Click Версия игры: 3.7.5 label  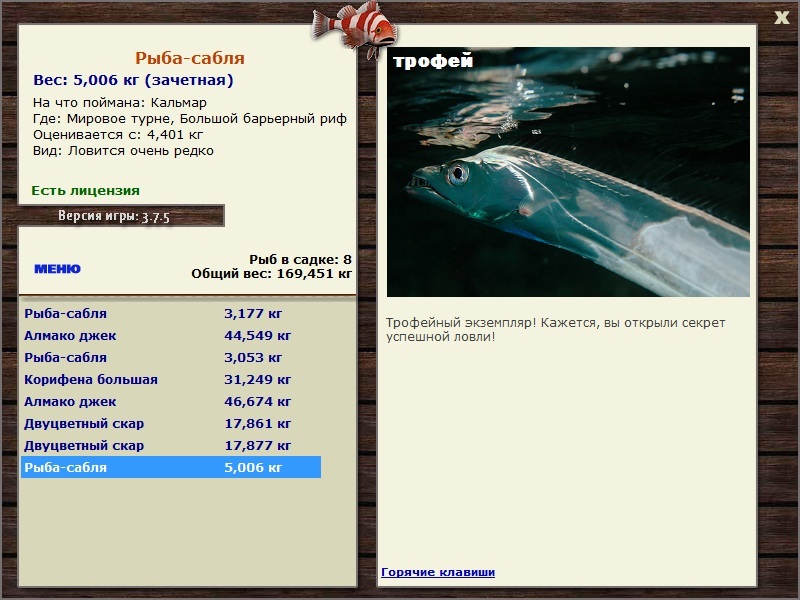point(114,216)
